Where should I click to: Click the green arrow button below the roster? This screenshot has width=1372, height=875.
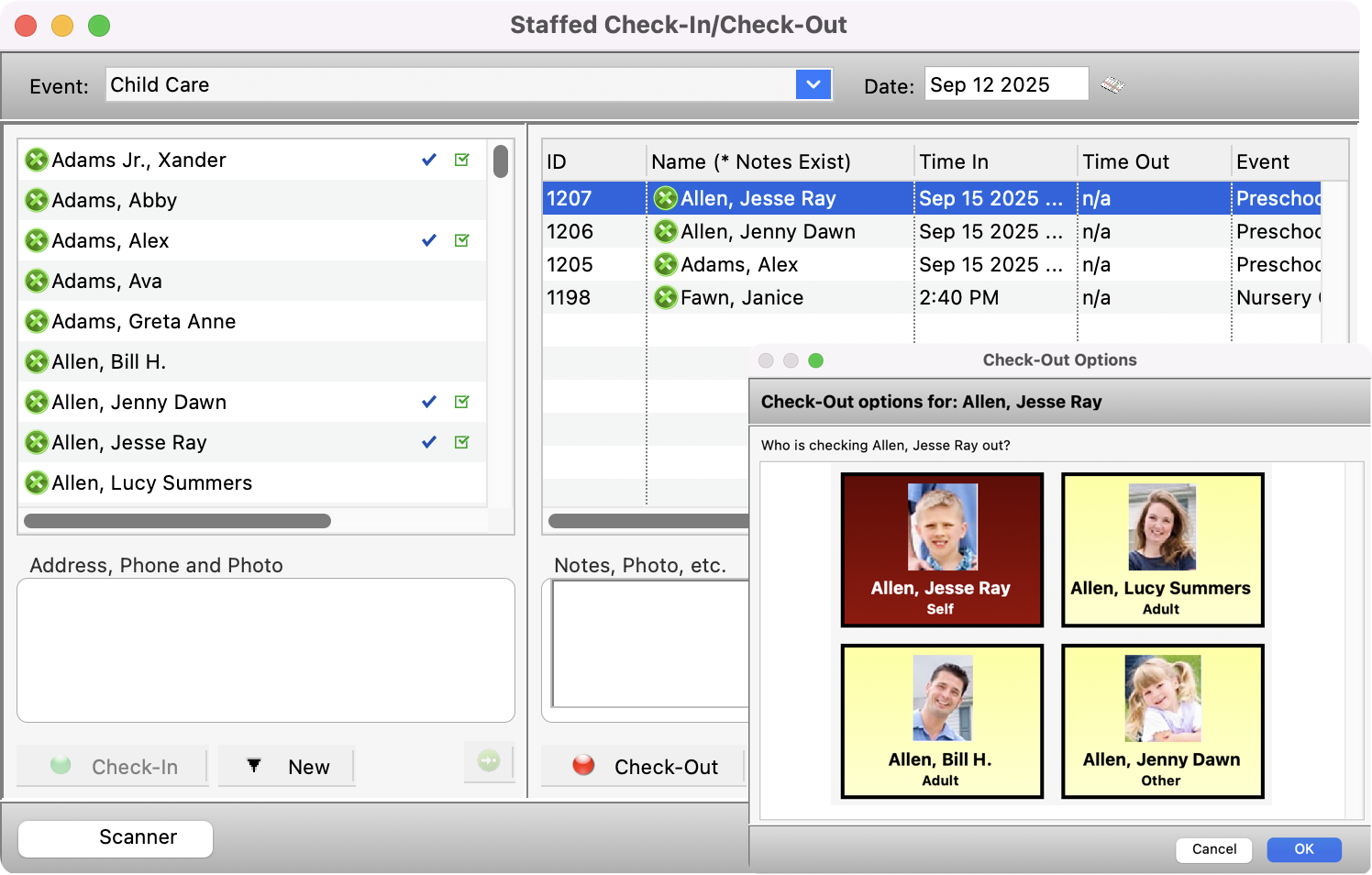click(x=489, y=762)
